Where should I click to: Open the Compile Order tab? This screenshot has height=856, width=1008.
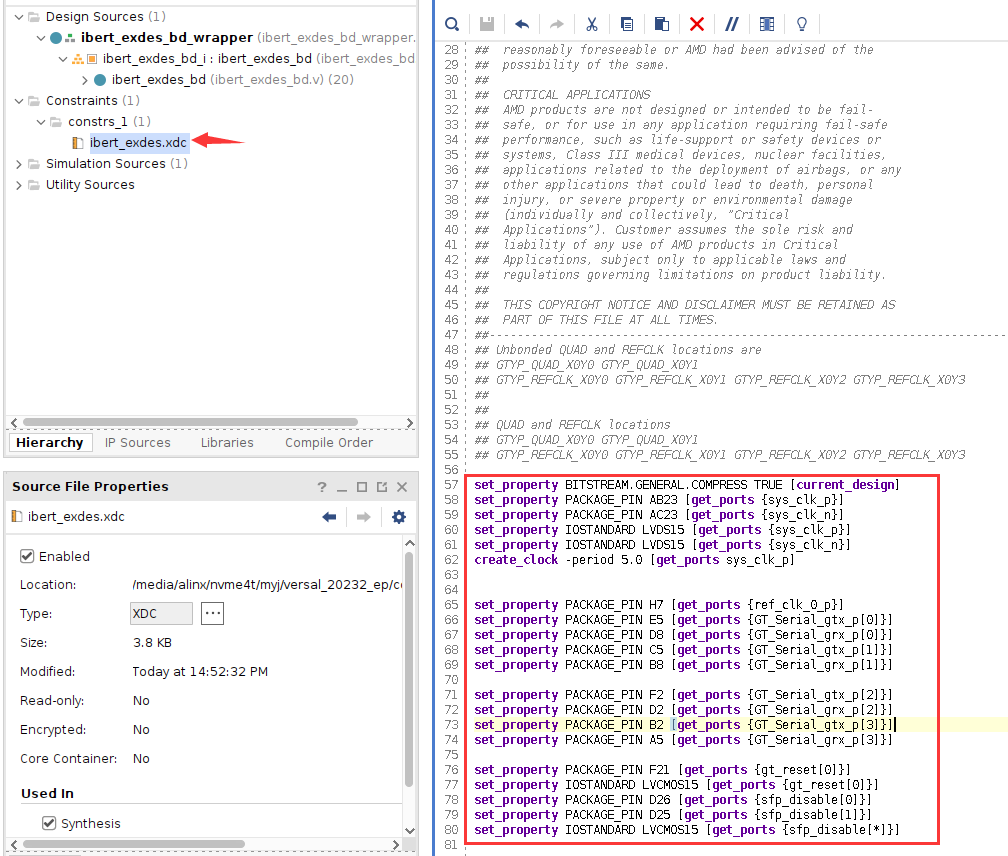[329, 442]
